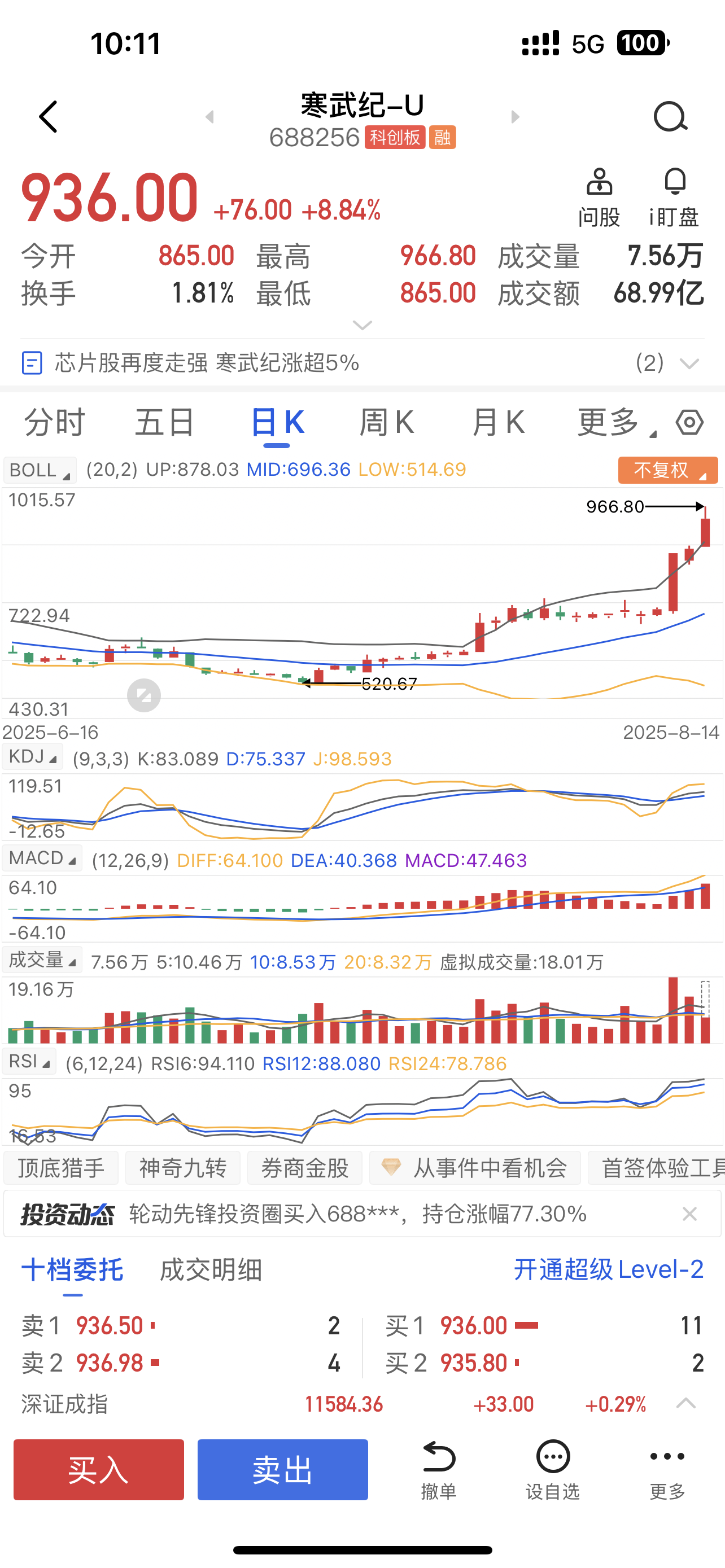The width and height of the screenshot is (725, 1568).
Task: Tap 成交额 value 68.99亿
Action: 658,294
